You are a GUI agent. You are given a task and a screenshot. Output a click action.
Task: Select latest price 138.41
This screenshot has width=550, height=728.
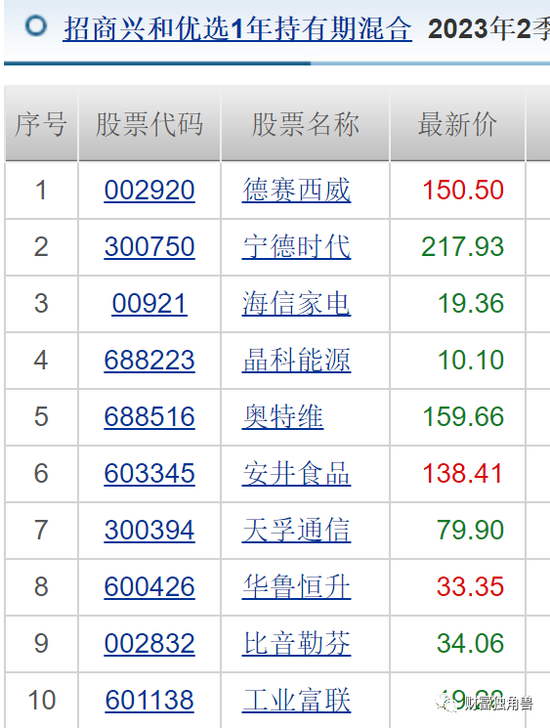pyautogui.click(x=463, y=474)
